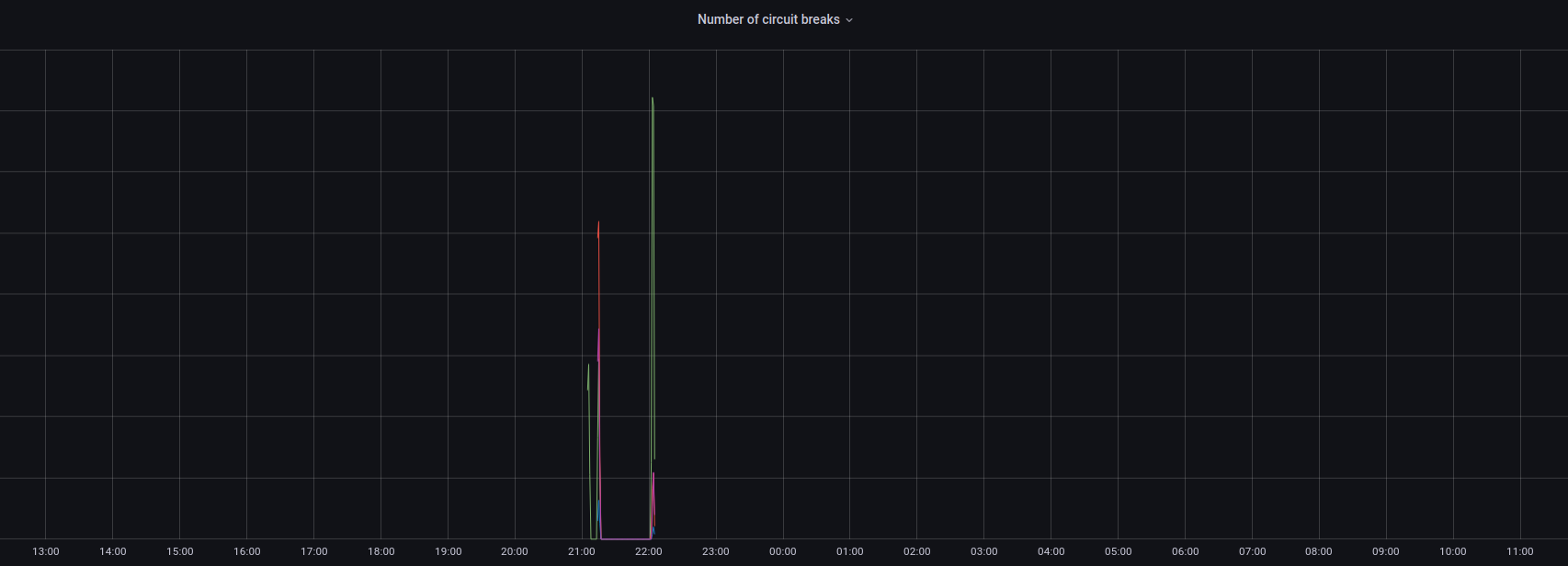Viewport: 1568px width, 566px height.
Task: Click the 08:00 time axis label
Action: point(1319,551)
